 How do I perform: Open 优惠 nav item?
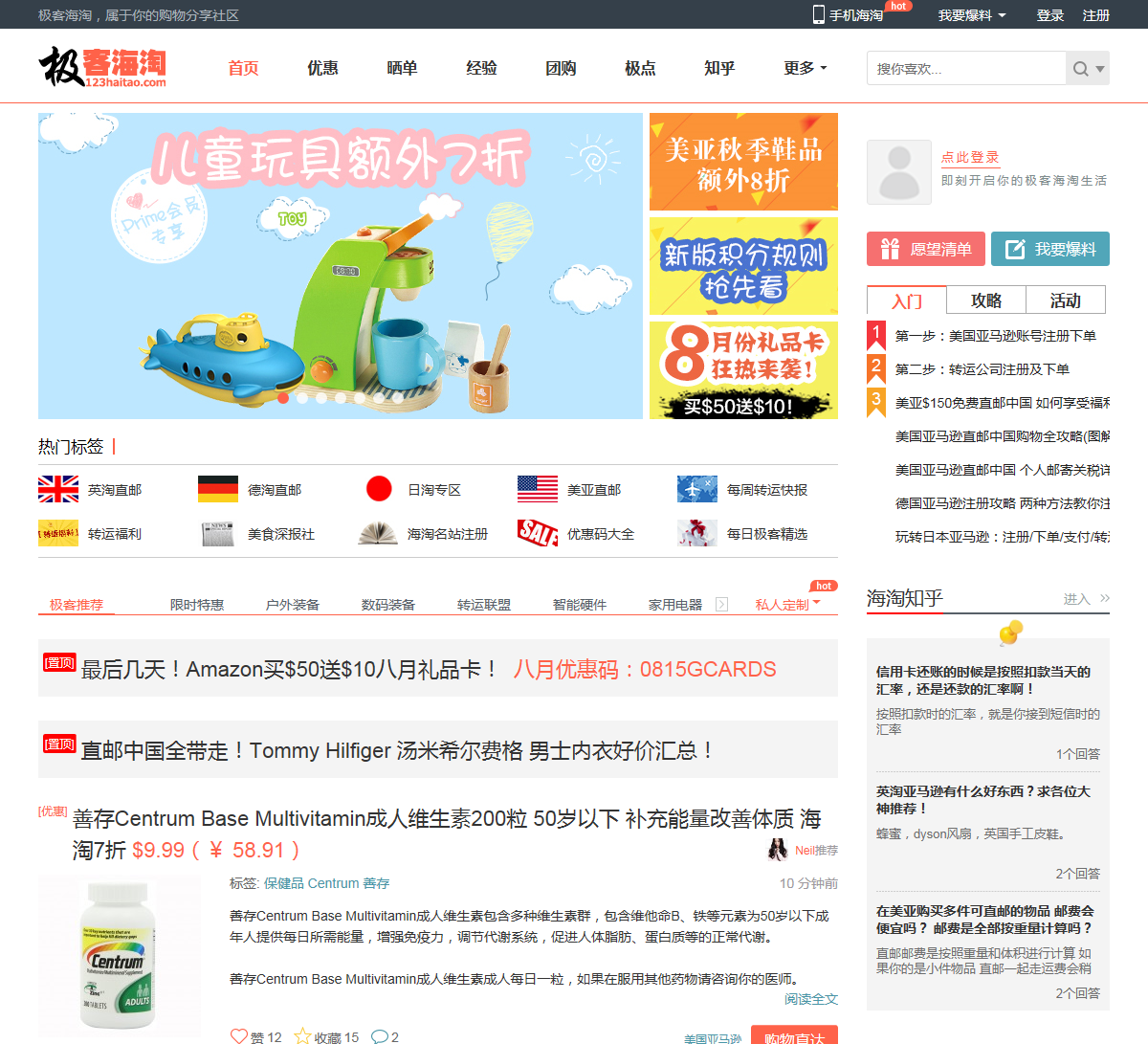tap(322, 68)
